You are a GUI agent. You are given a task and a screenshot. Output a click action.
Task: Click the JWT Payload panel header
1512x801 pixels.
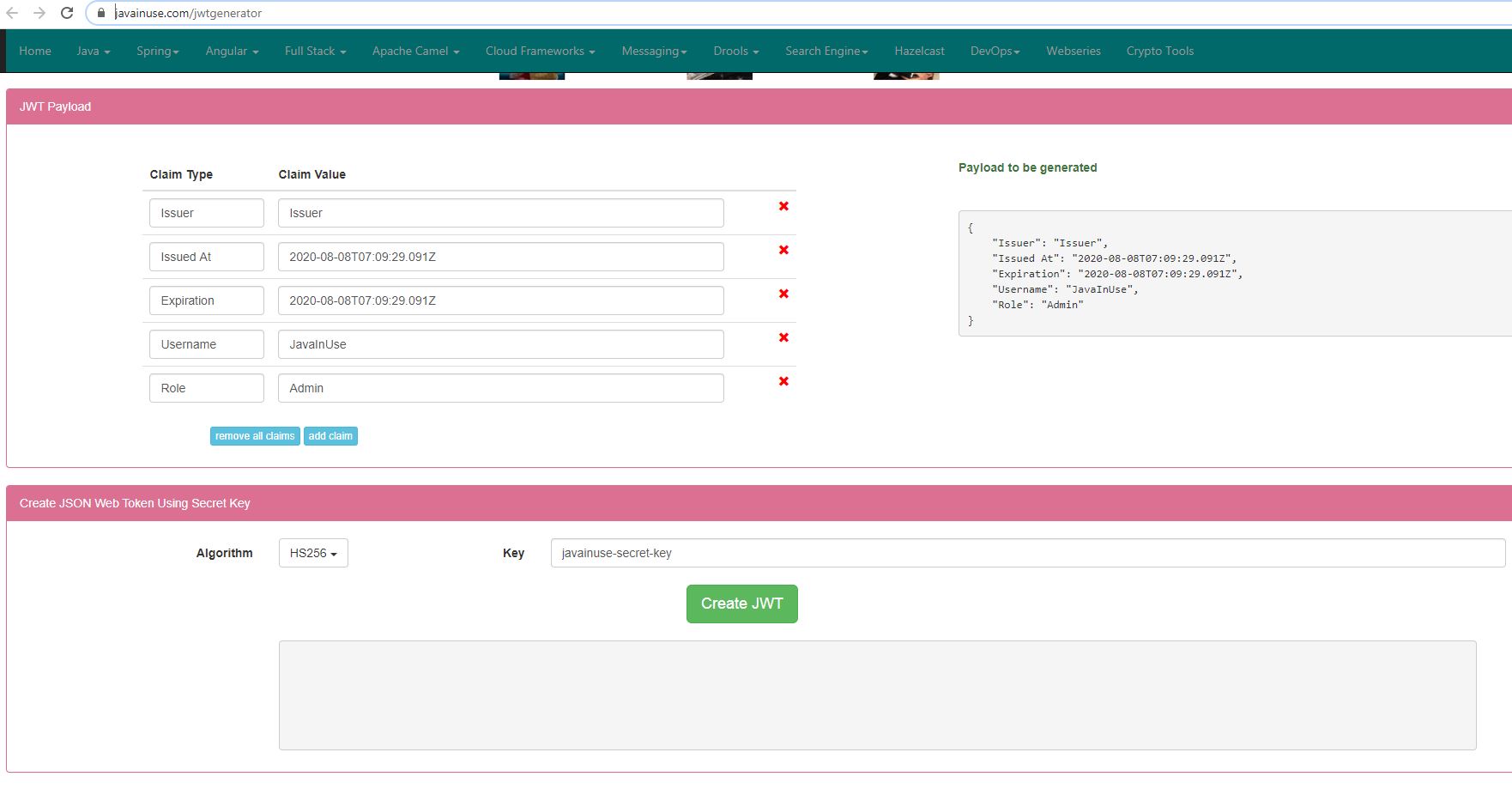click(x=759, y=106)
